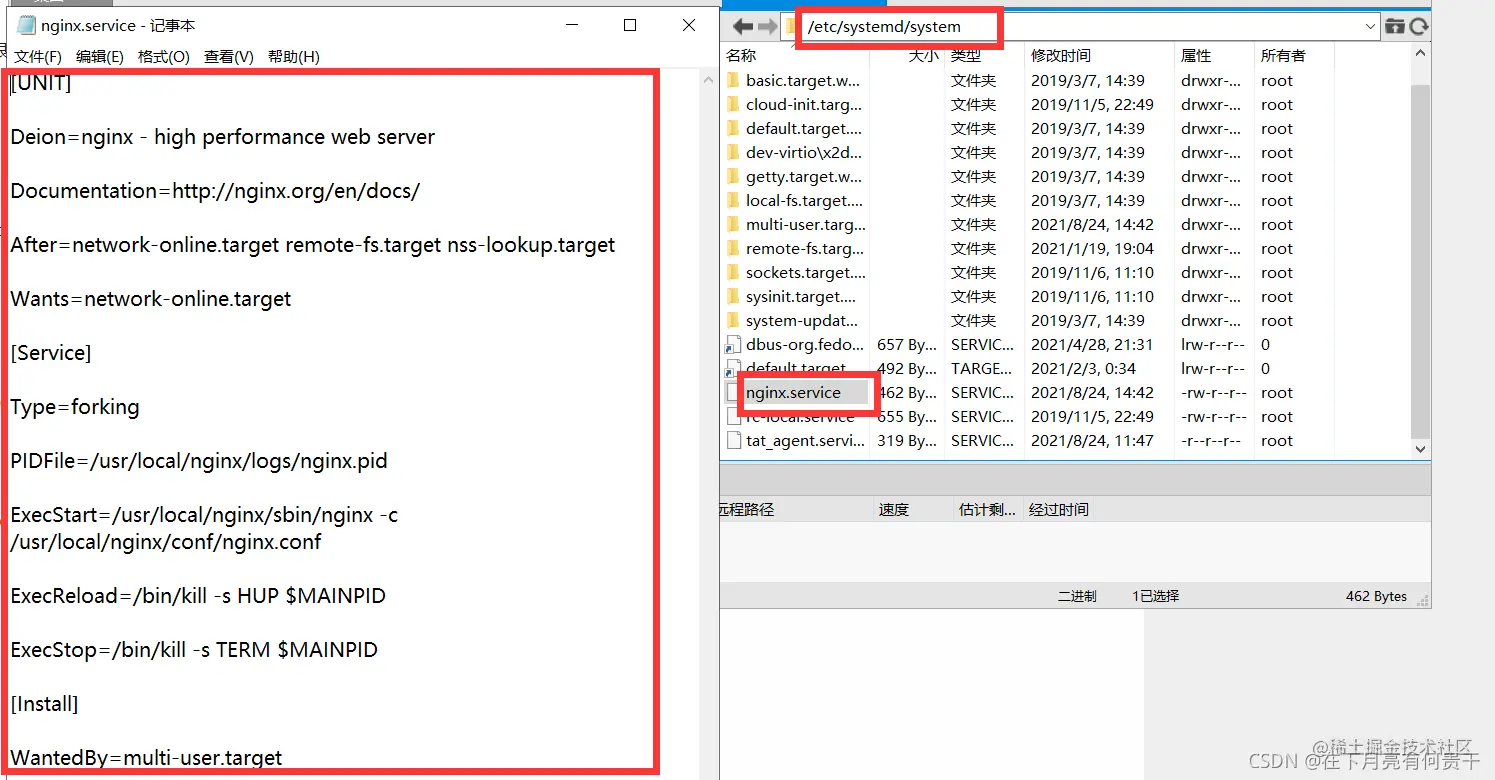The image size is (1495, 780).
Task: Select the sysinit.target.... folder icon
Action: pos(733,296)
